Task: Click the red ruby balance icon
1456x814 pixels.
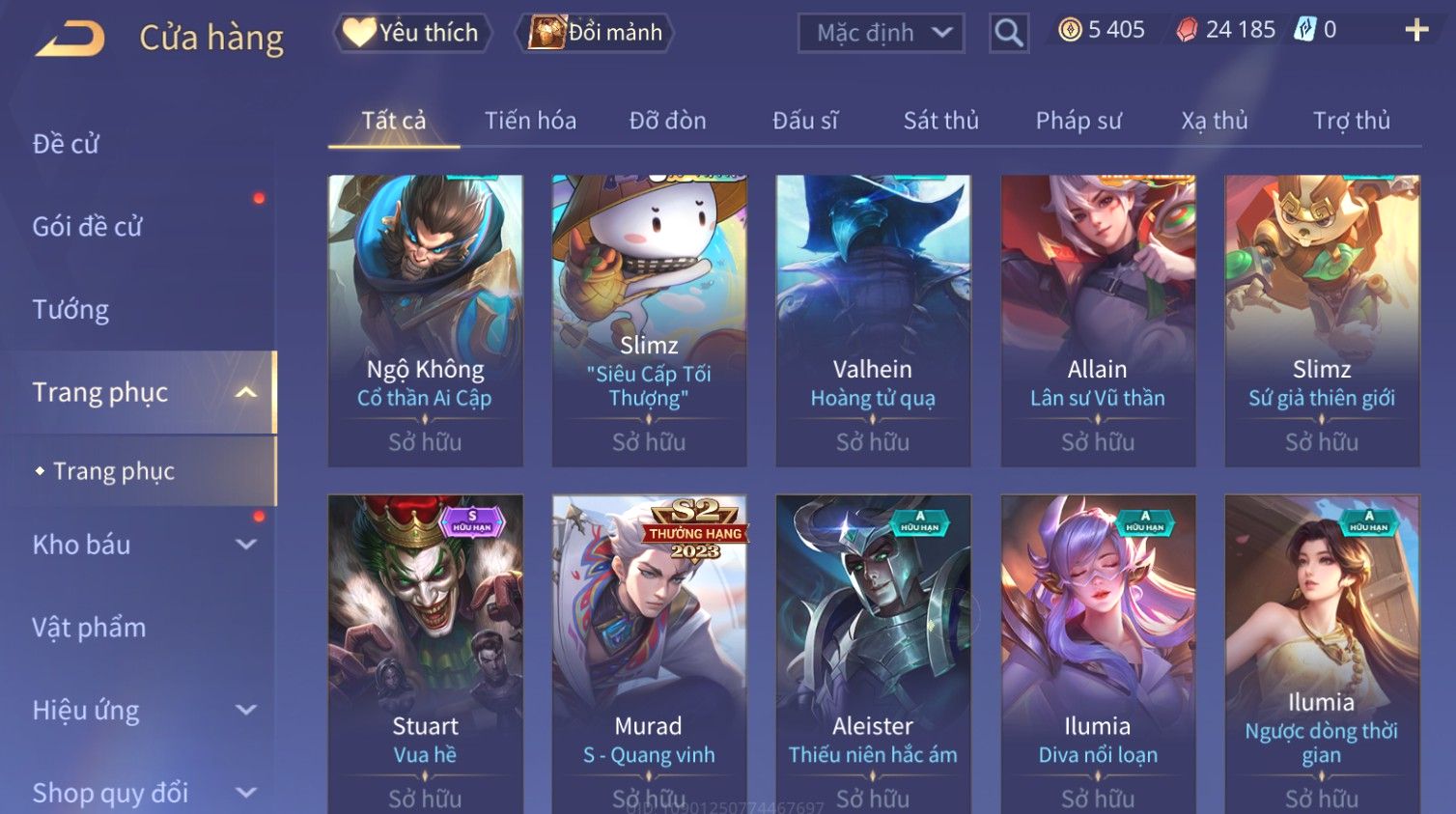Action: [1187, 30]
